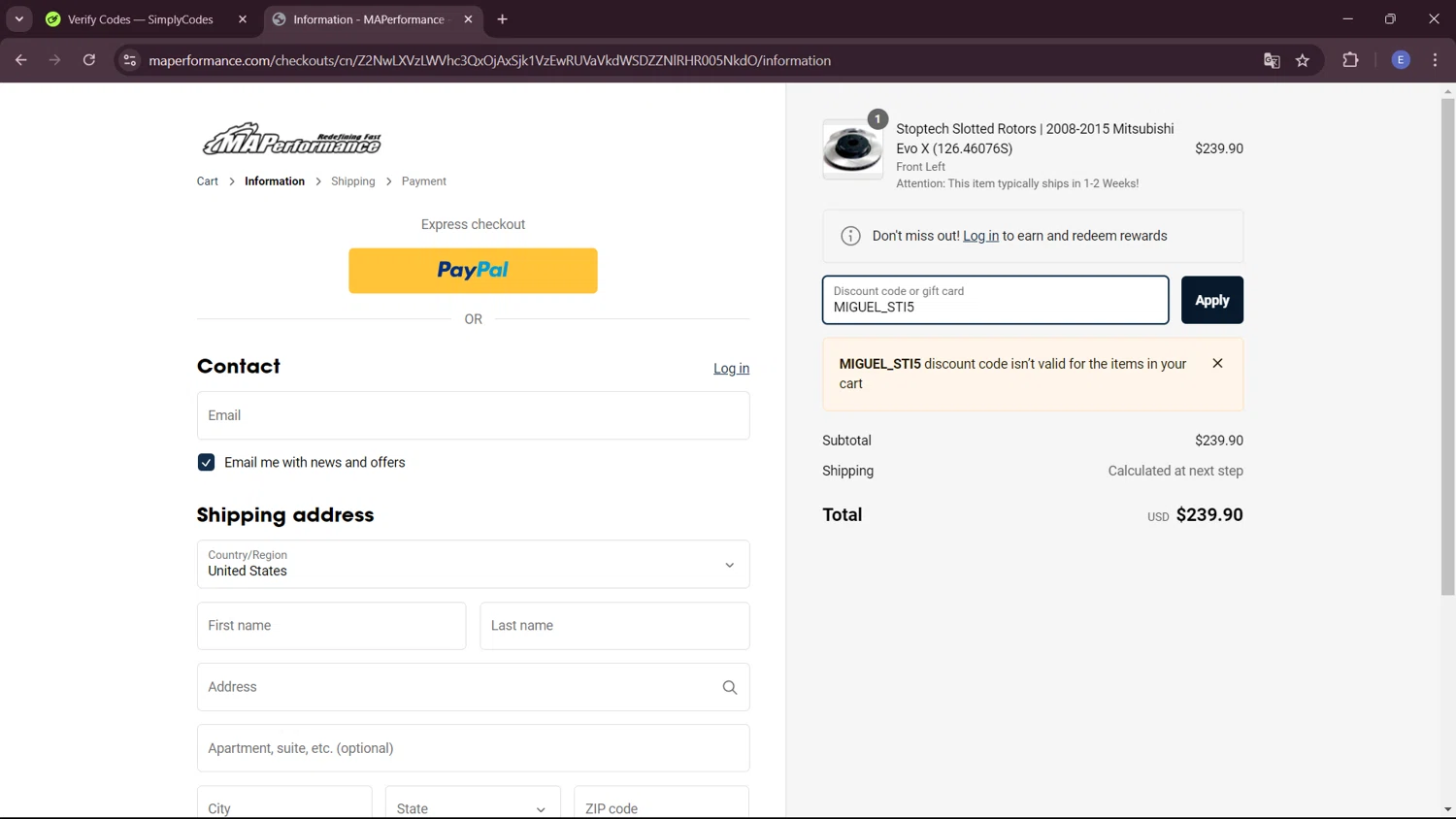This screenshot has height=819, width=1456.
Task: Open a new browser tab
Action: point(502,19)
